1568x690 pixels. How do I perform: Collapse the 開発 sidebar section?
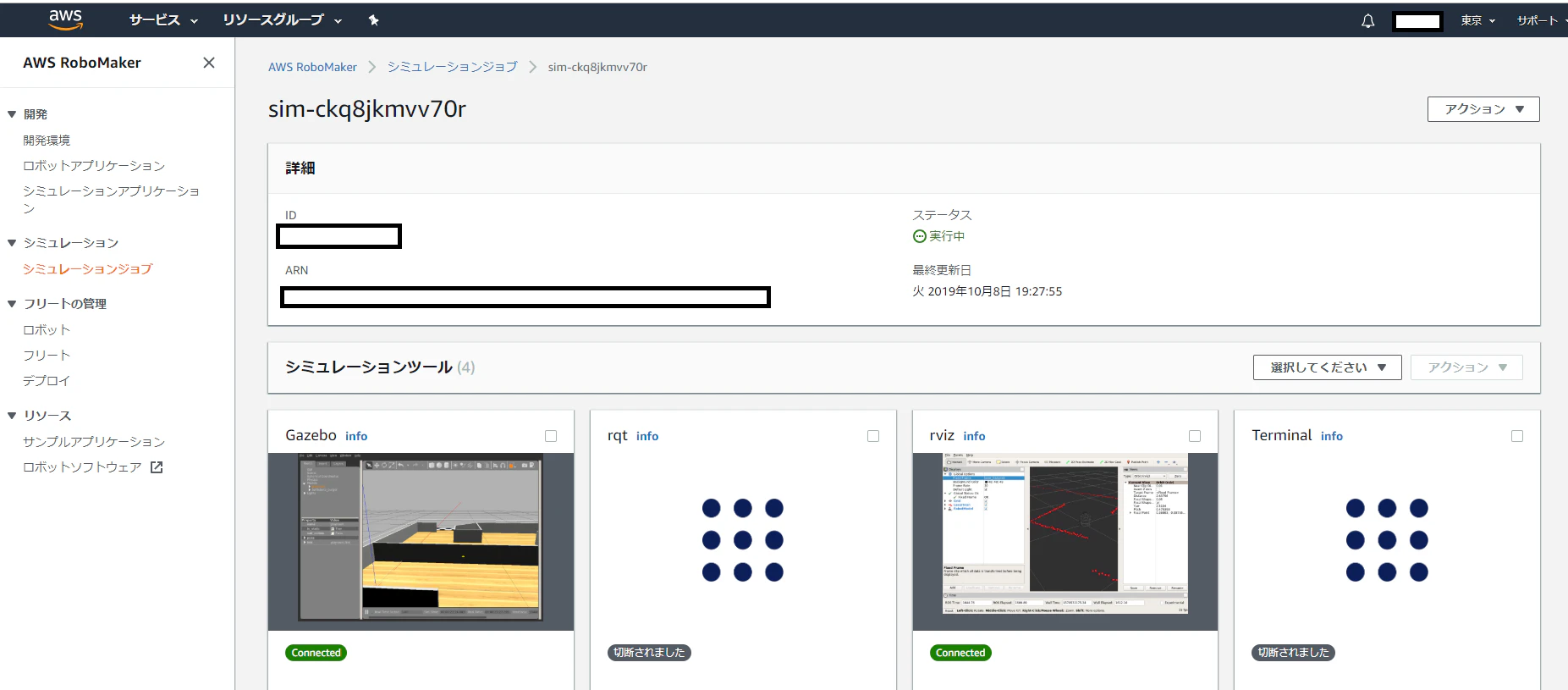[12, 114]
